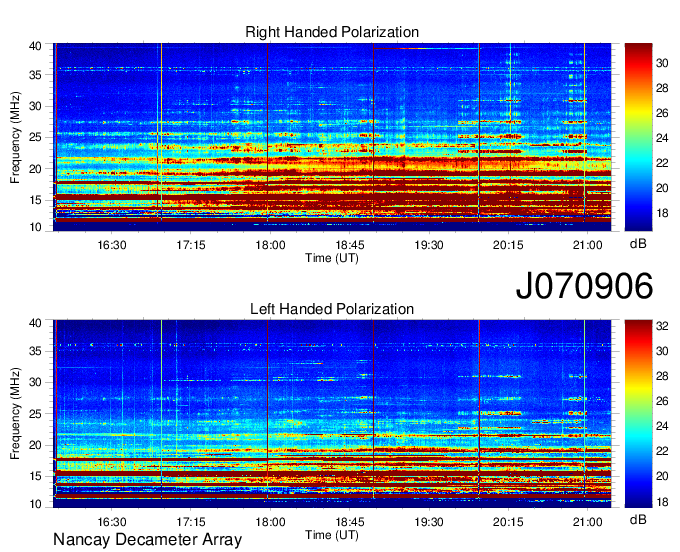Click the "Right Handed Polarization" plot title
The image size is (680, 552).
point(332,32)
